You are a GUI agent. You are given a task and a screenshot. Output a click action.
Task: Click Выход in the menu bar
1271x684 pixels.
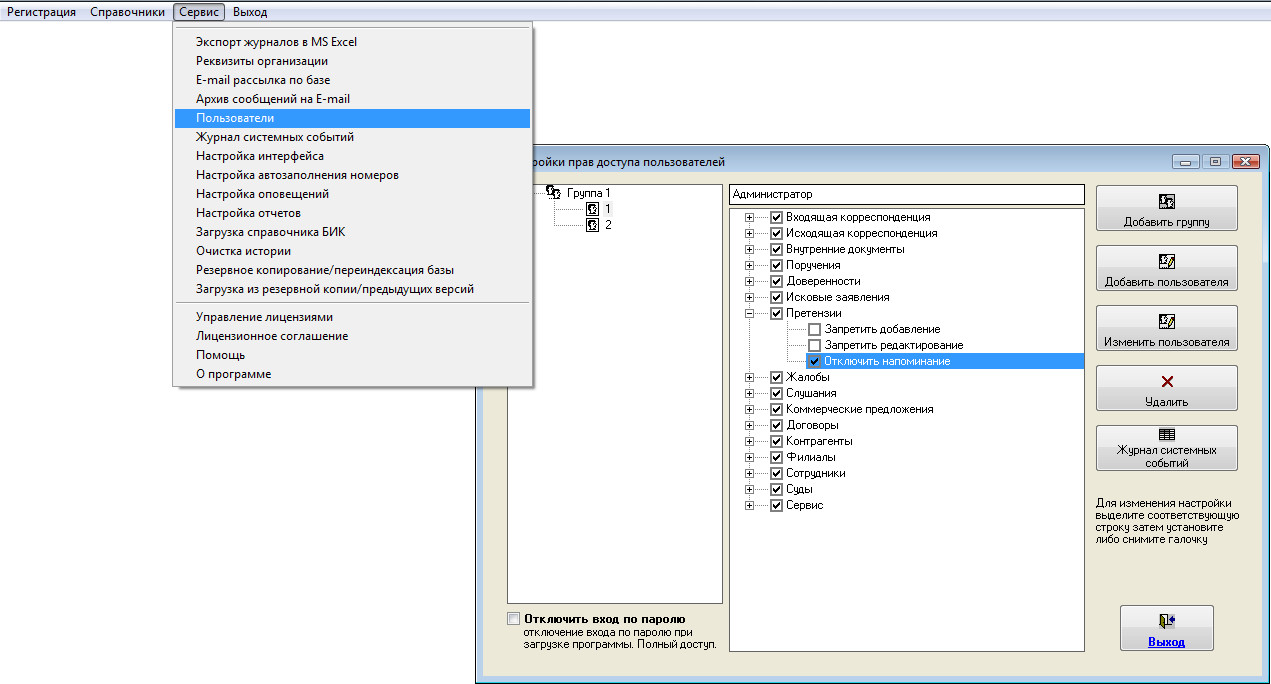(250, 12)
